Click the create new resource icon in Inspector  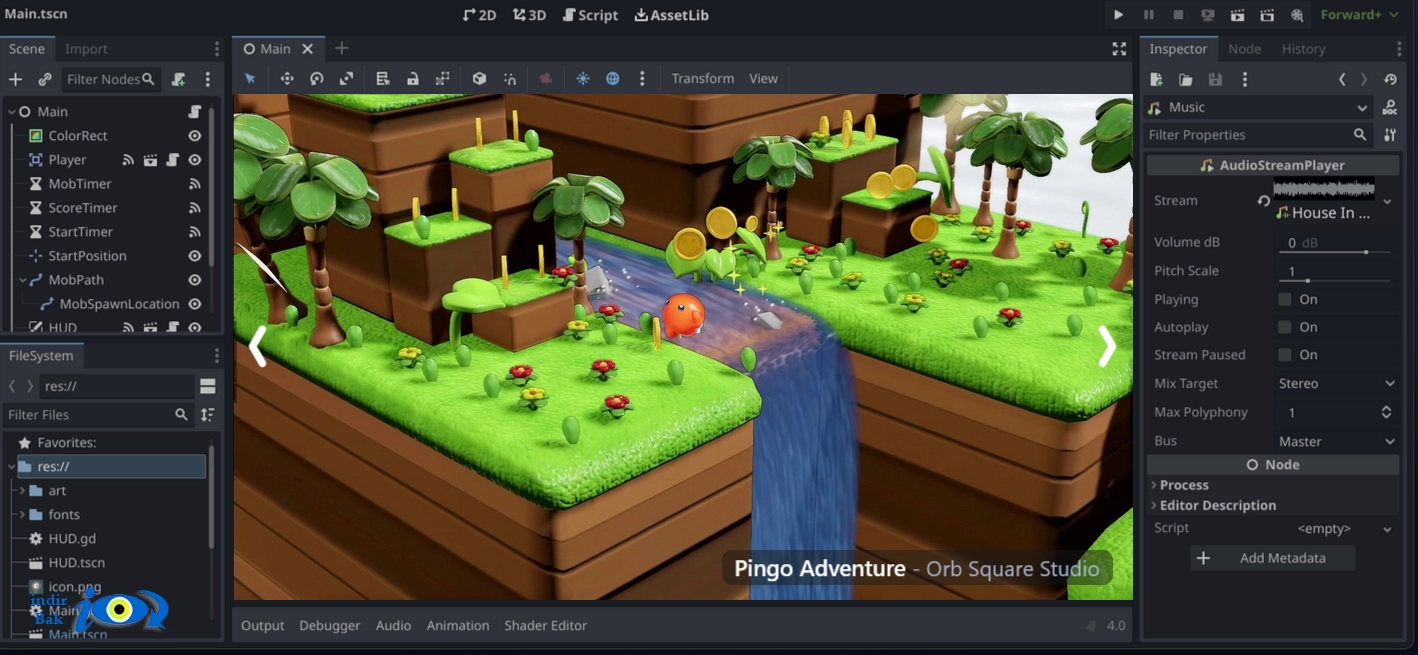point(1156,79)
